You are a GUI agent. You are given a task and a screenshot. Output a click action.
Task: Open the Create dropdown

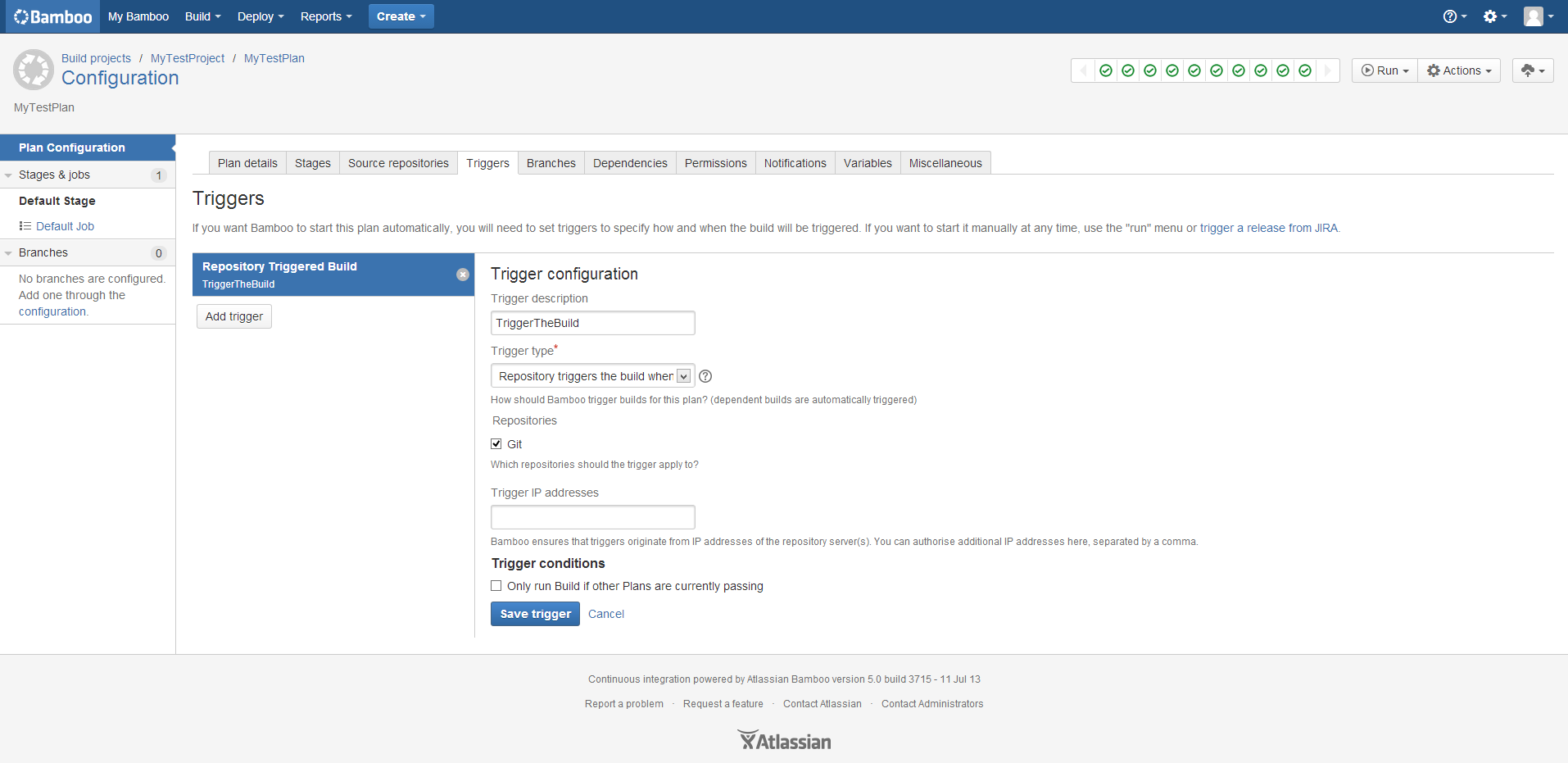[x=401, y=16]
